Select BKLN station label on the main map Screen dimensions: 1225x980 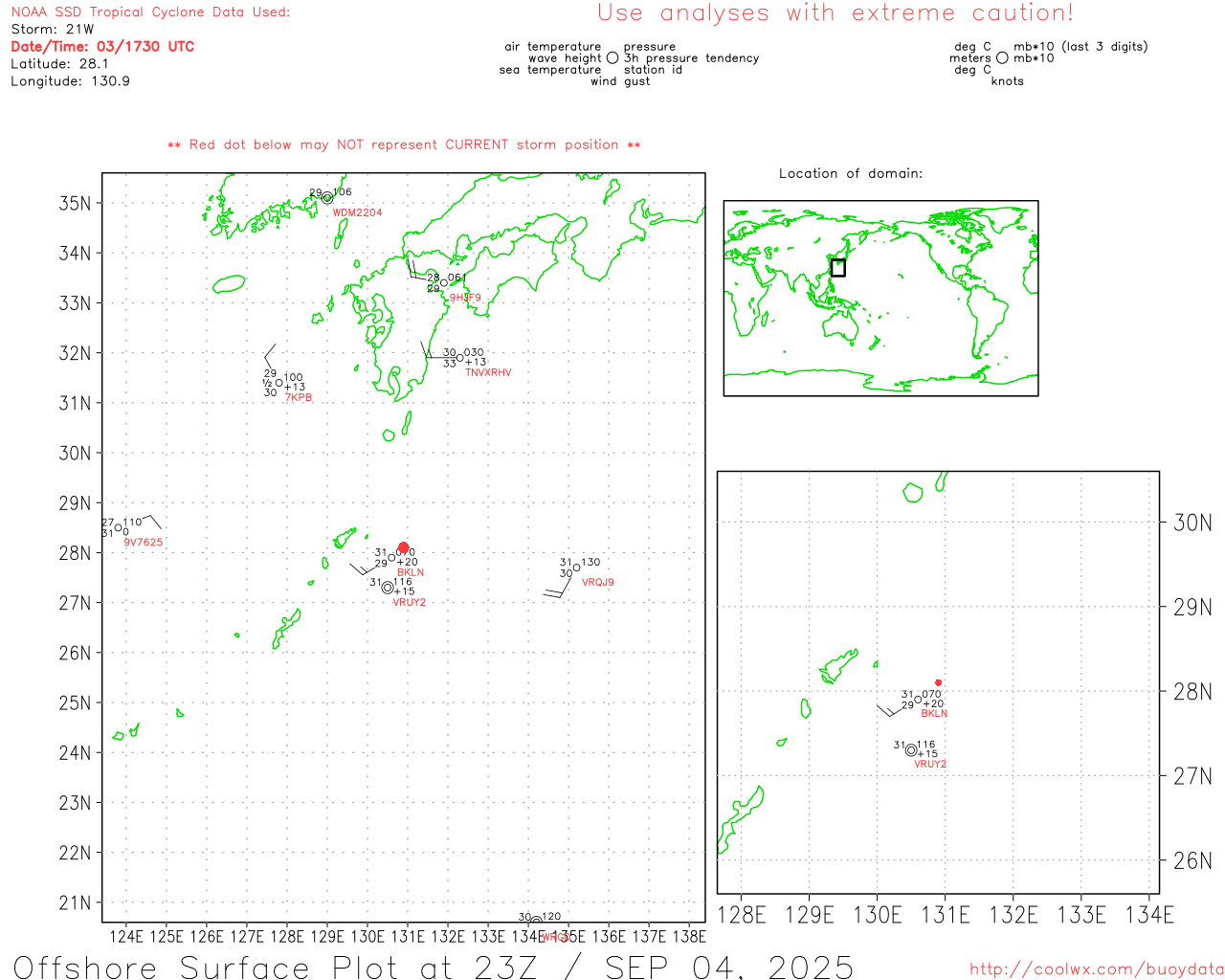411,572
